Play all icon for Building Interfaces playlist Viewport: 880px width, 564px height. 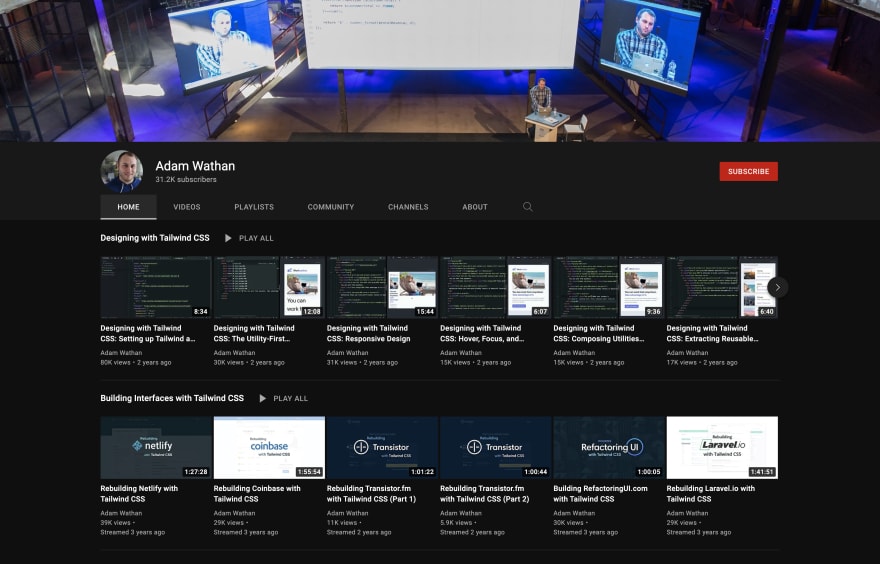click(262, 398)
